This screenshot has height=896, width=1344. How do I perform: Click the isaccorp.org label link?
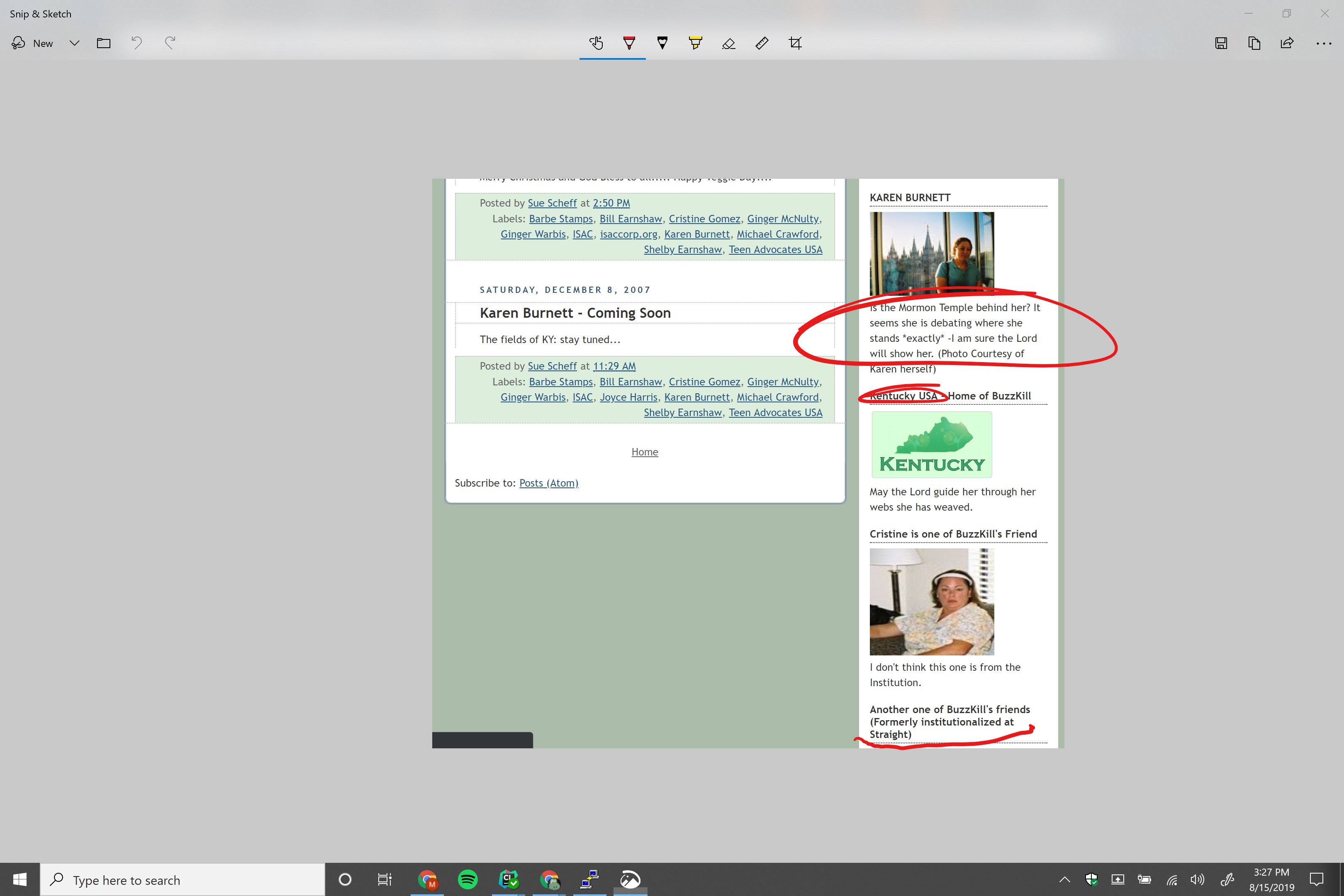point(628,234)
